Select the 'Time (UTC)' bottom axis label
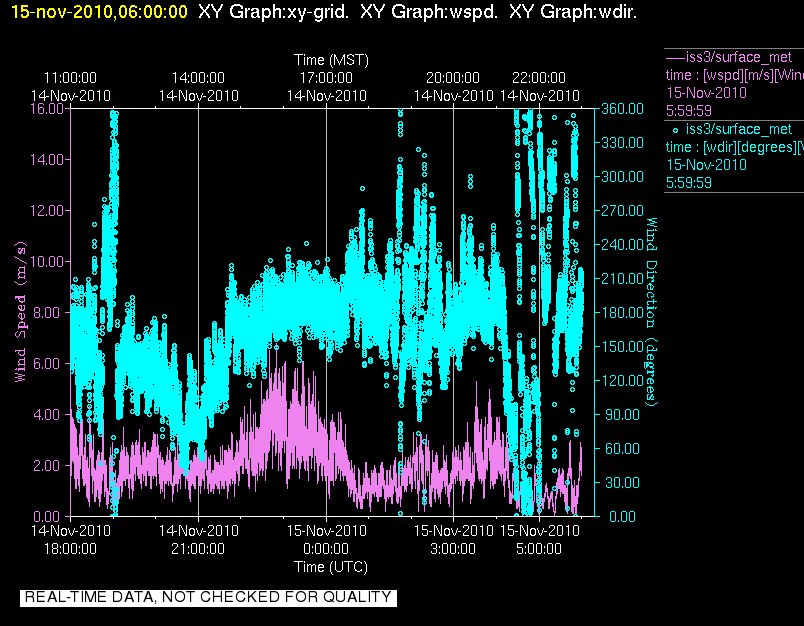 pos(331,567)
